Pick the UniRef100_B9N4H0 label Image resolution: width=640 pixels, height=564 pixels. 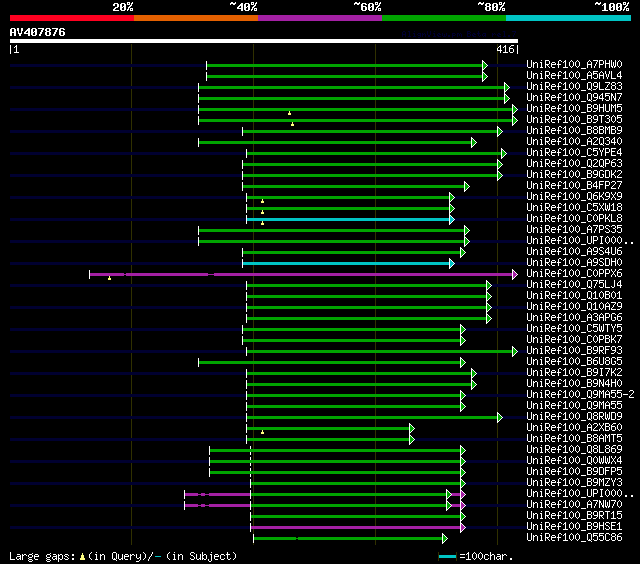tap(574, 384)
